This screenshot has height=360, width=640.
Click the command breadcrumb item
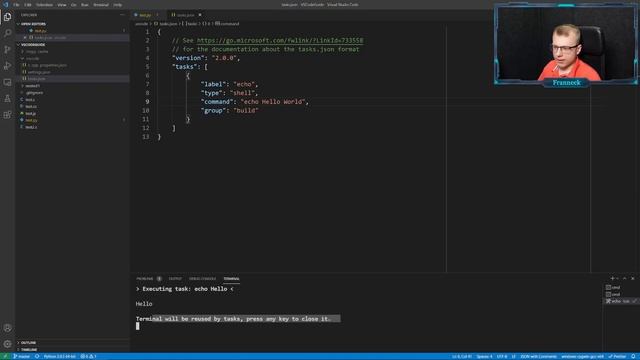(227, 24)
